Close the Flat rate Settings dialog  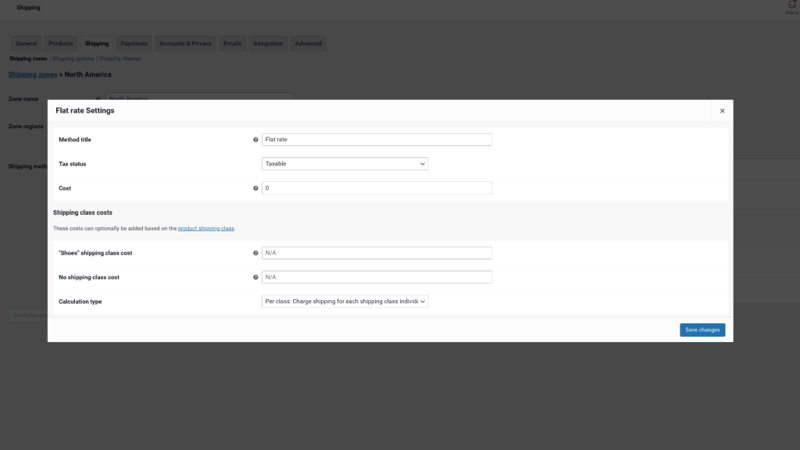pyautogui.click(x=722, y=111)
